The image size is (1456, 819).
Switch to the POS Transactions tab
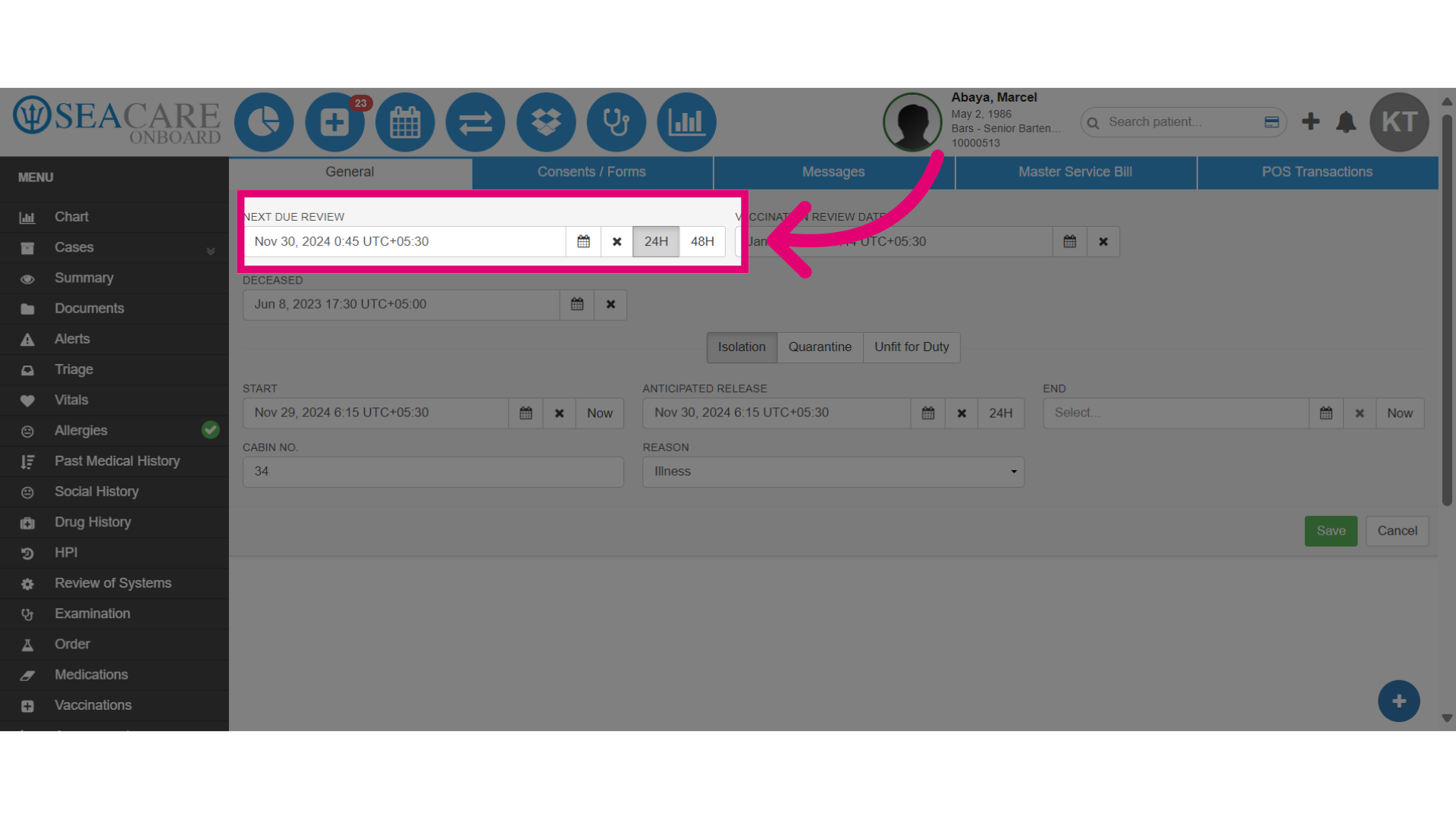click(x=1317, y=172)
